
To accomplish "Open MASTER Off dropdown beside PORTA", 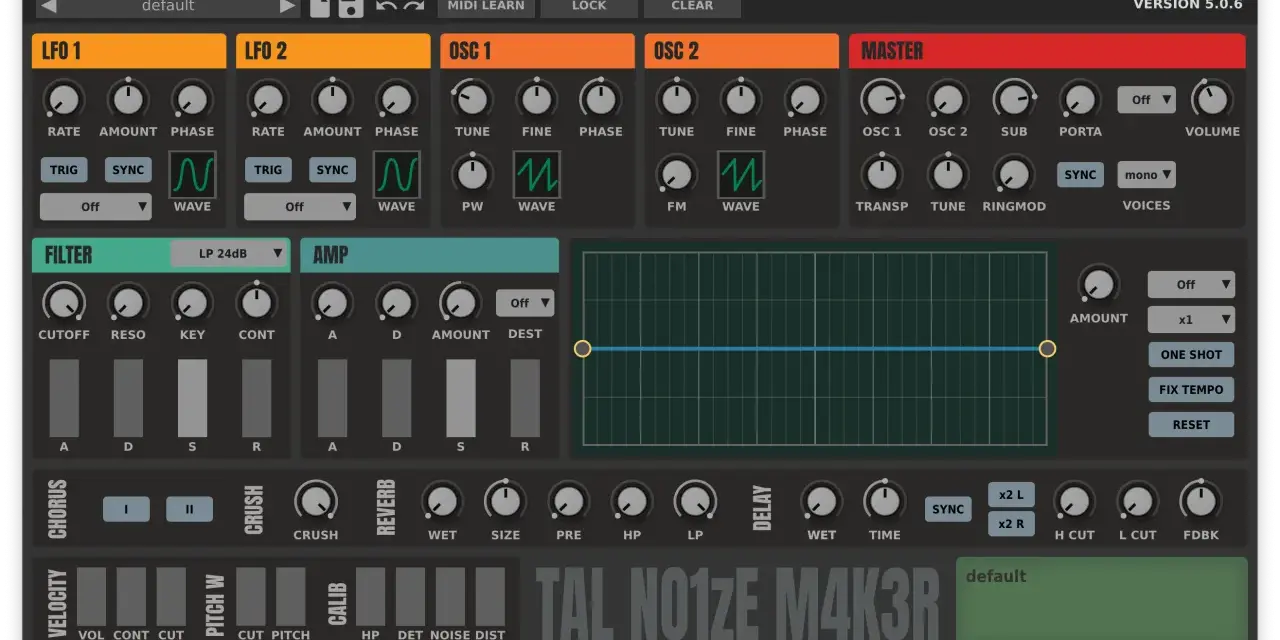I will (x=1146, y=100).
